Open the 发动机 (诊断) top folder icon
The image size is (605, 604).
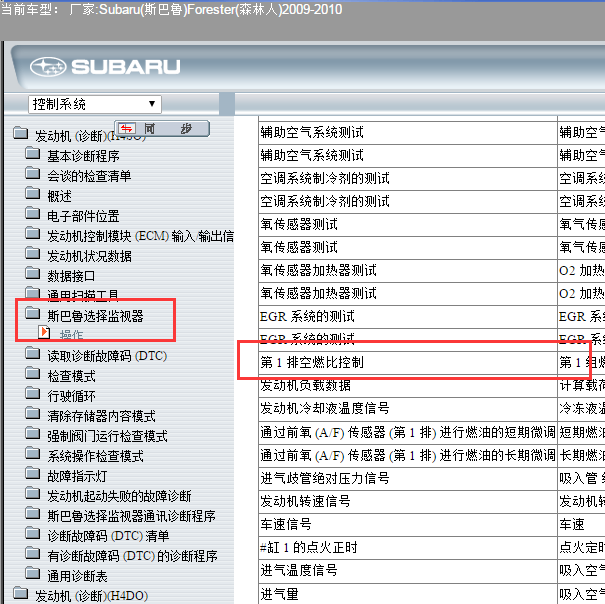click(20, 133)
